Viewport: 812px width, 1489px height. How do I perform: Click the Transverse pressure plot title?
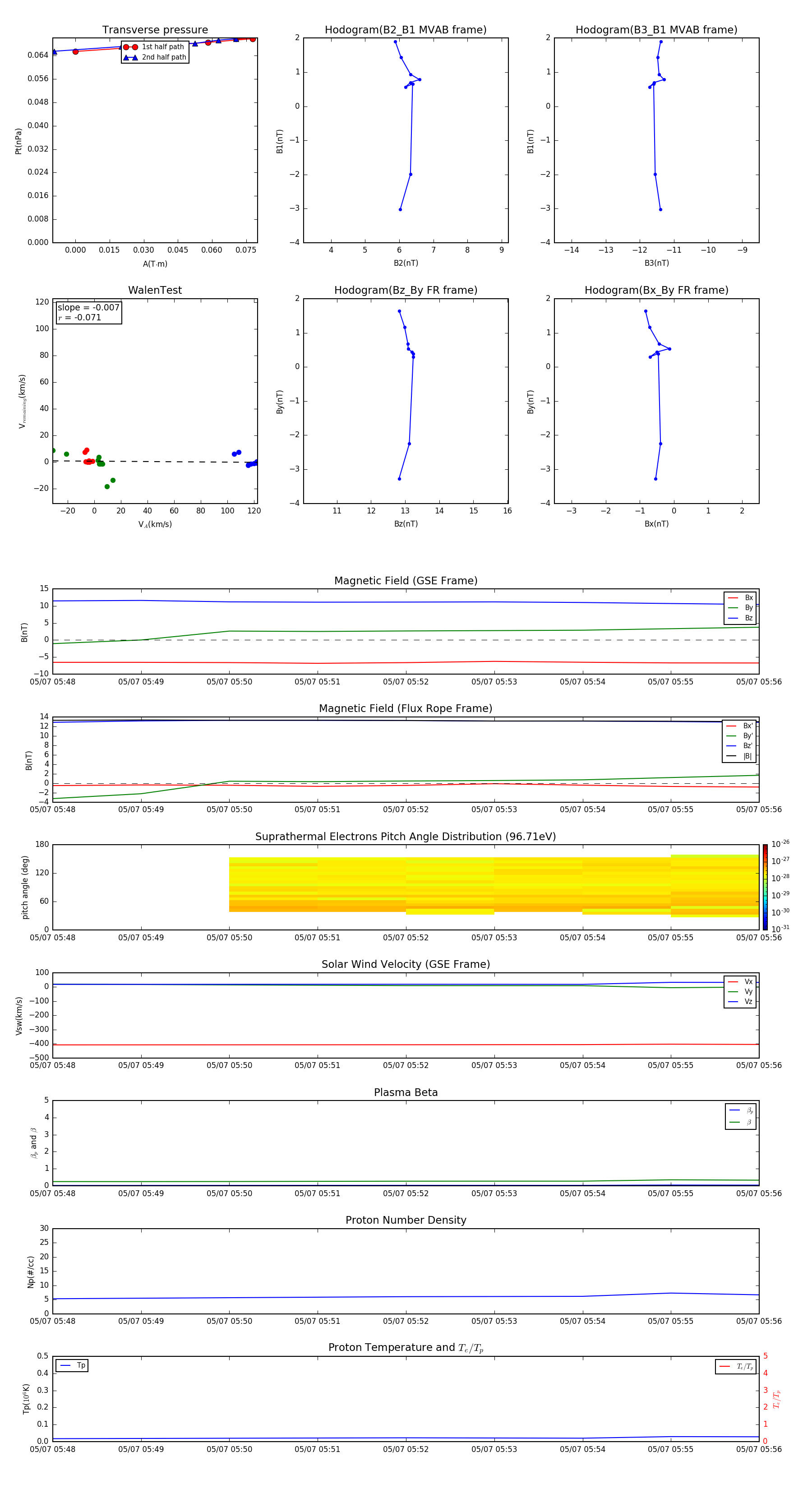(155, 30)
